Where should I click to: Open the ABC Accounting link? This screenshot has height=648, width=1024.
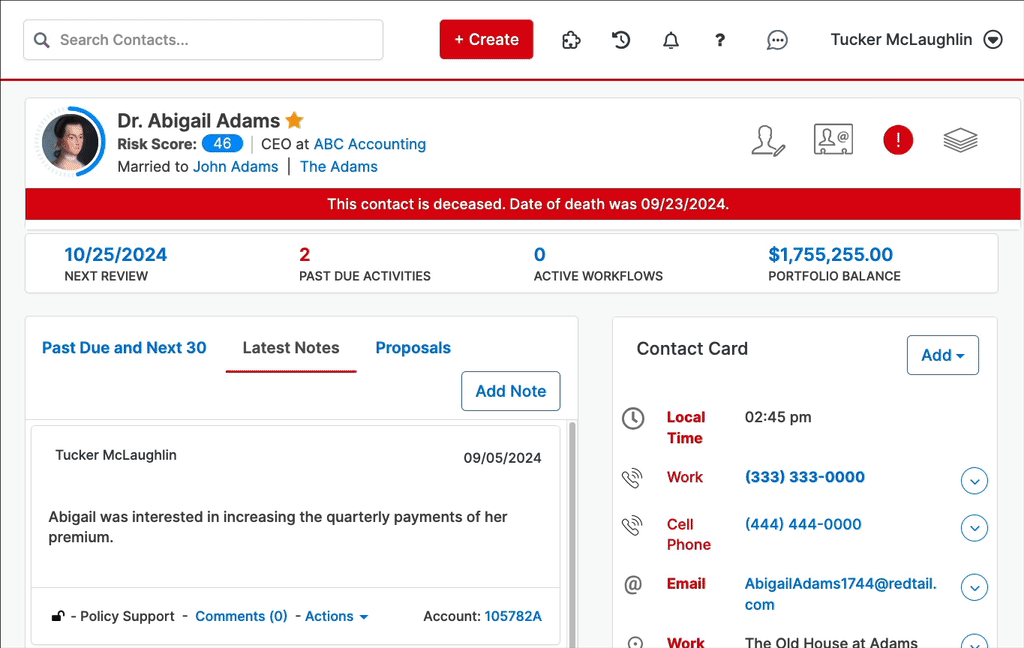point(370,144)
